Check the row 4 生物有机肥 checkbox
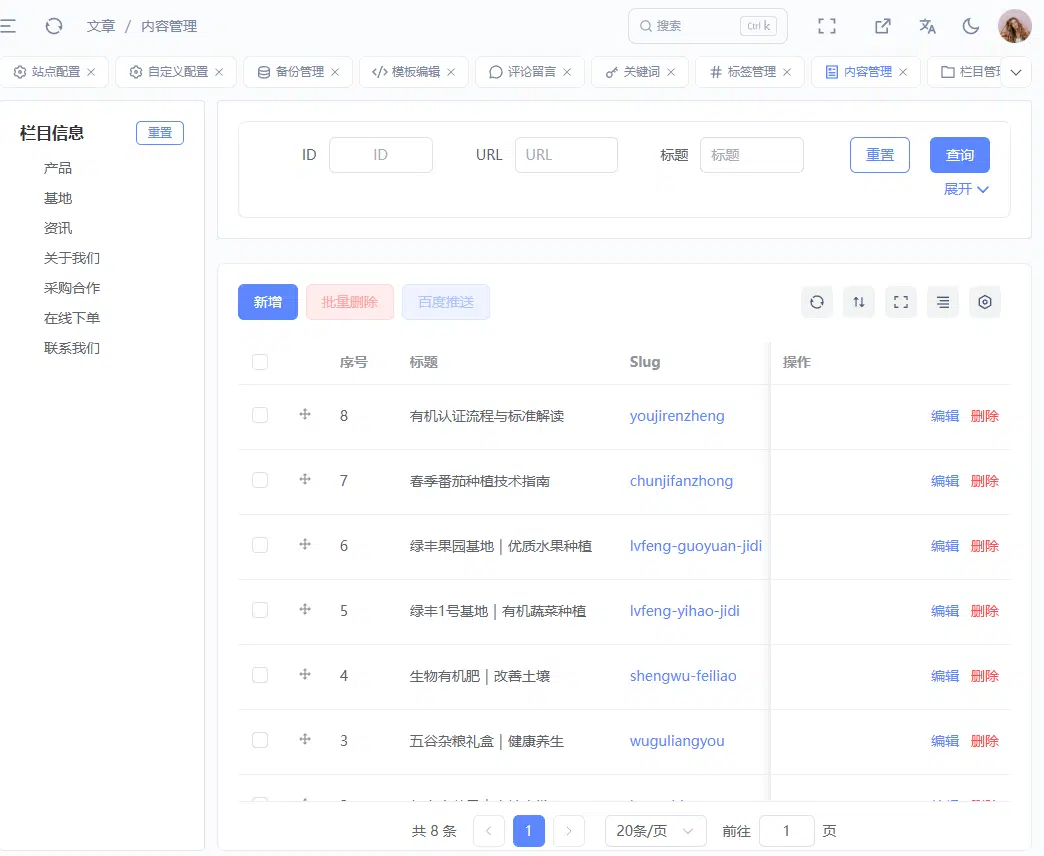Screen dimensions: 1044x856 coord(260,676)
